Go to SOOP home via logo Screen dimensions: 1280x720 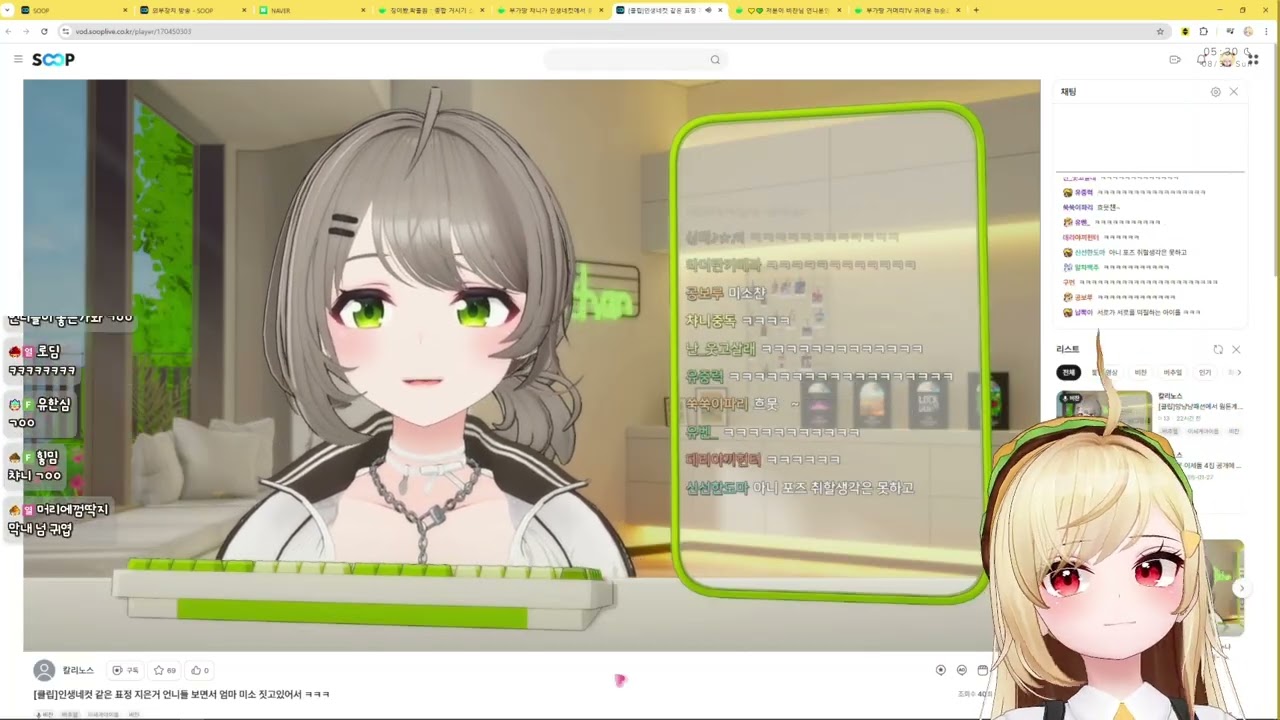point(53,60)
